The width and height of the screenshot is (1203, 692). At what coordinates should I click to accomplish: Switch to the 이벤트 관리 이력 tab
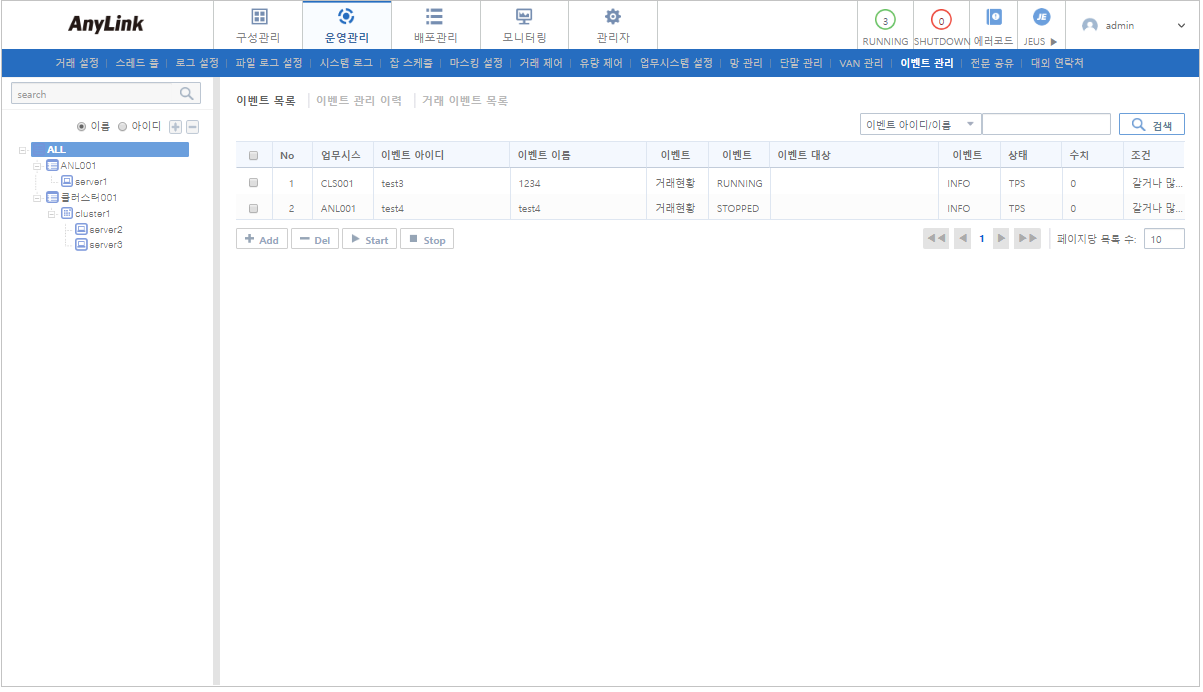coord(358,101)
